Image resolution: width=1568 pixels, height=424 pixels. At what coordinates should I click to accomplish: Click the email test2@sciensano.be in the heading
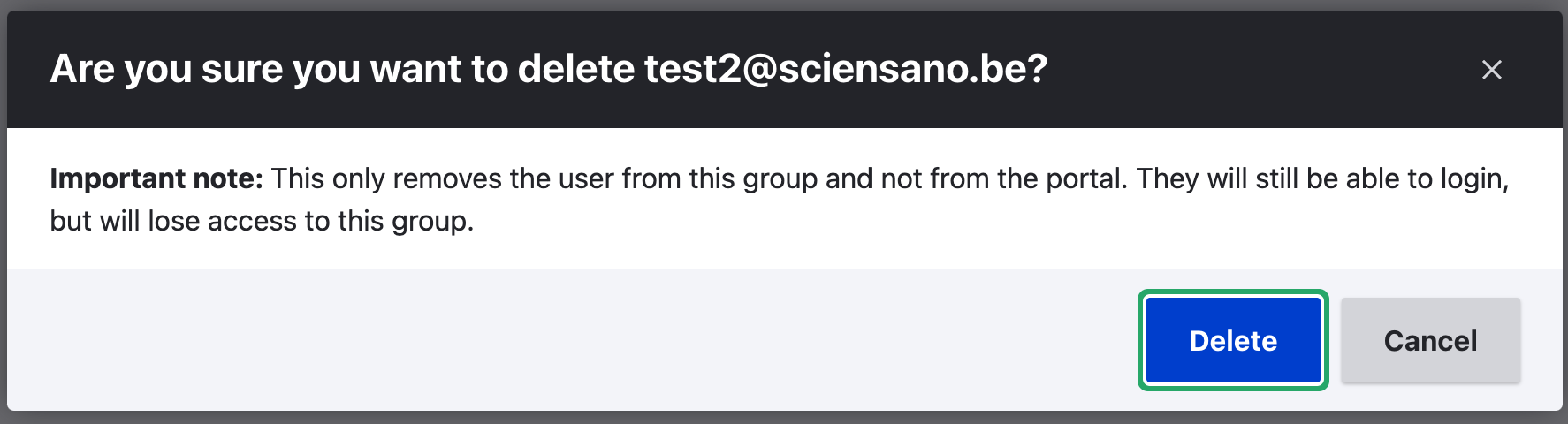(844, 69)
